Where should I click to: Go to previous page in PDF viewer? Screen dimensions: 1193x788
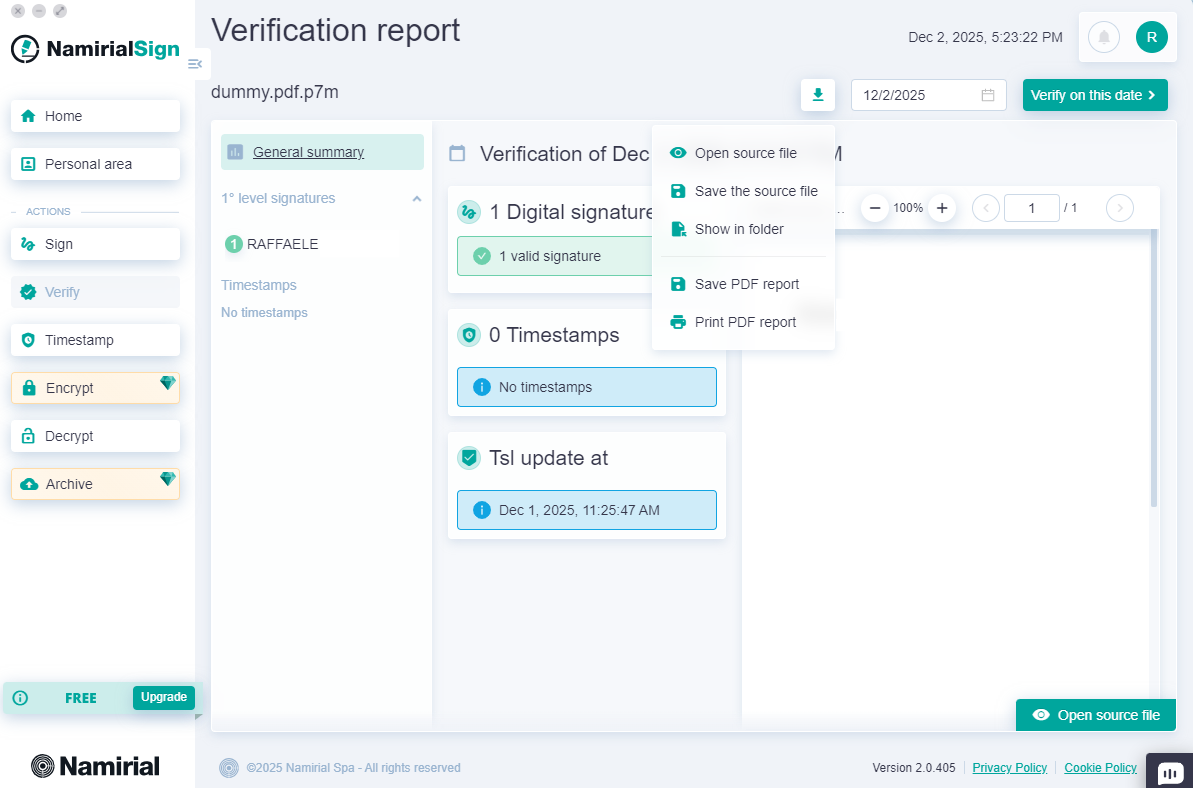click(x=985, y=208)
